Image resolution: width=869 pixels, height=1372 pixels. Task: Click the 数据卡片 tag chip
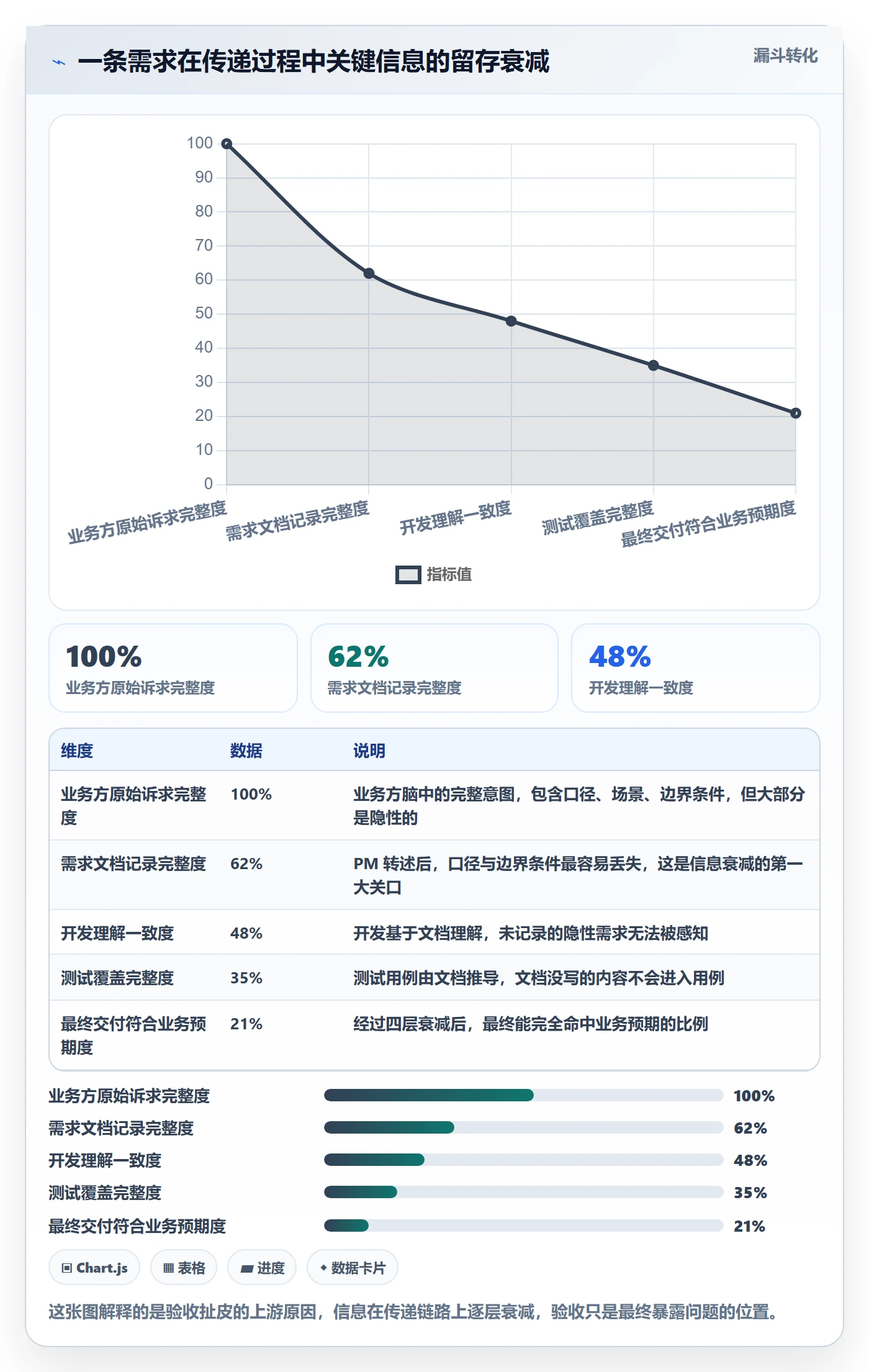tap(353, 1267)
